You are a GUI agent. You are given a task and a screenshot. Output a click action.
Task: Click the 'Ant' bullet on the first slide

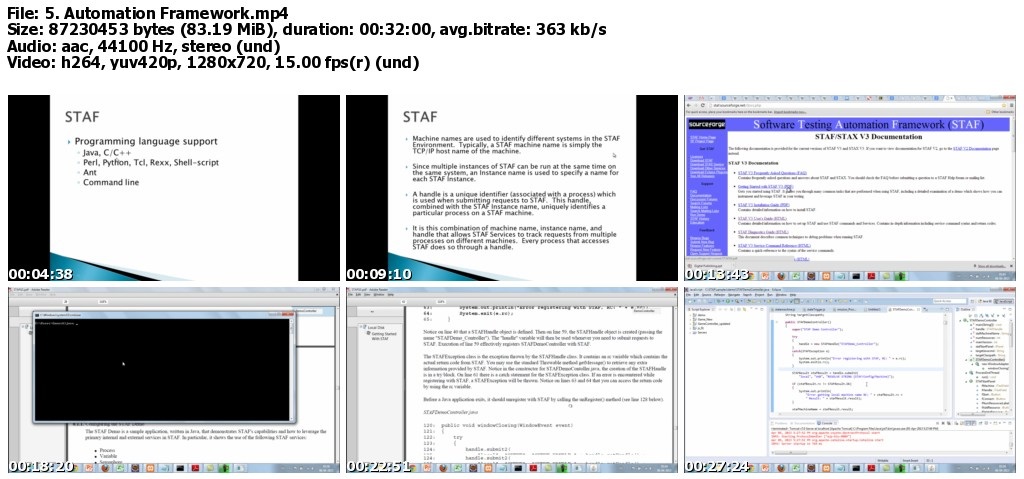(89, 173)
